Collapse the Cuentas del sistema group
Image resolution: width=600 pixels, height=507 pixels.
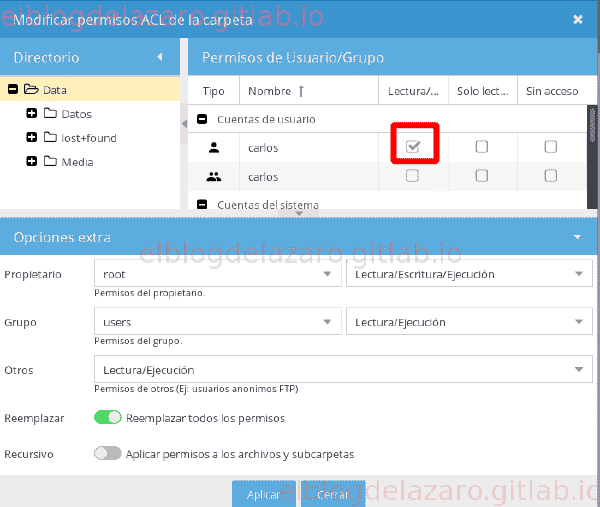point(202,204)
